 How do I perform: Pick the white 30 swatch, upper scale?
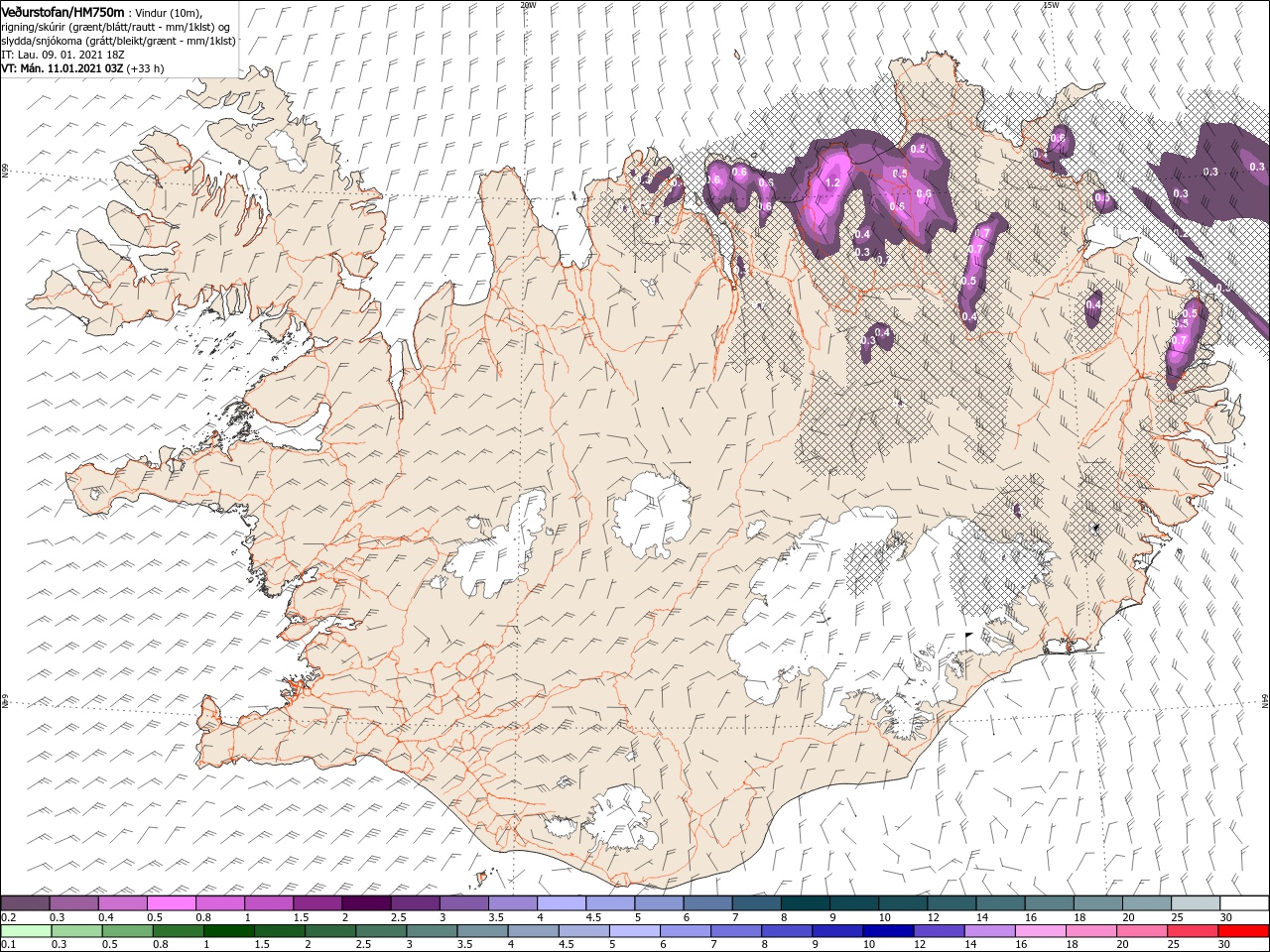click(1244, 902)
